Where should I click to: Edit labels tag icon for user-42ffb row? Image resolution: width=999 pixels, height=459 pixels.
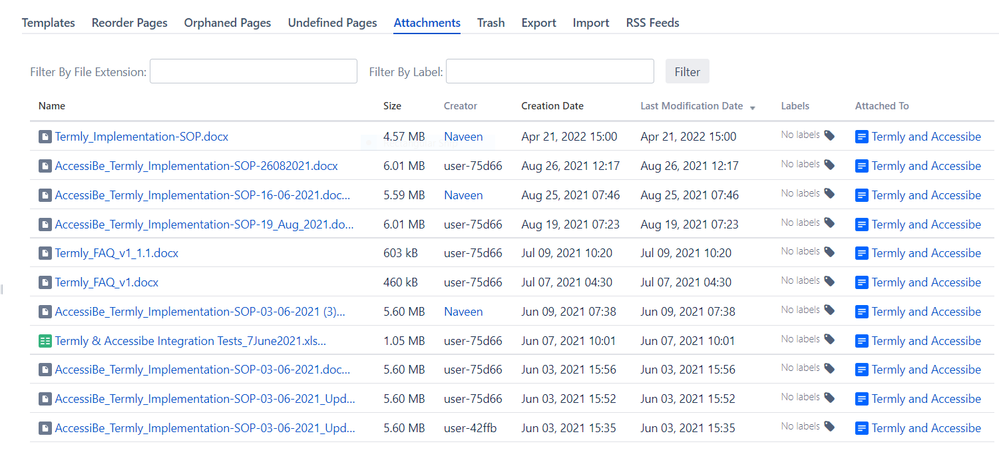coord(829,426)
